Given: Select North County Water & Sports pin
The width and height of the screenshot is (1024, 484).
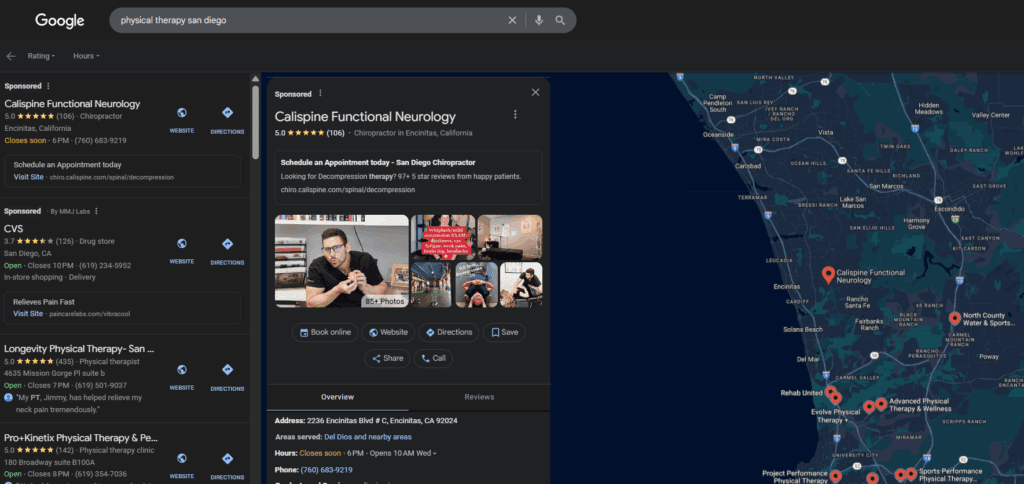Looking at the screenshot, I should 955,319.
